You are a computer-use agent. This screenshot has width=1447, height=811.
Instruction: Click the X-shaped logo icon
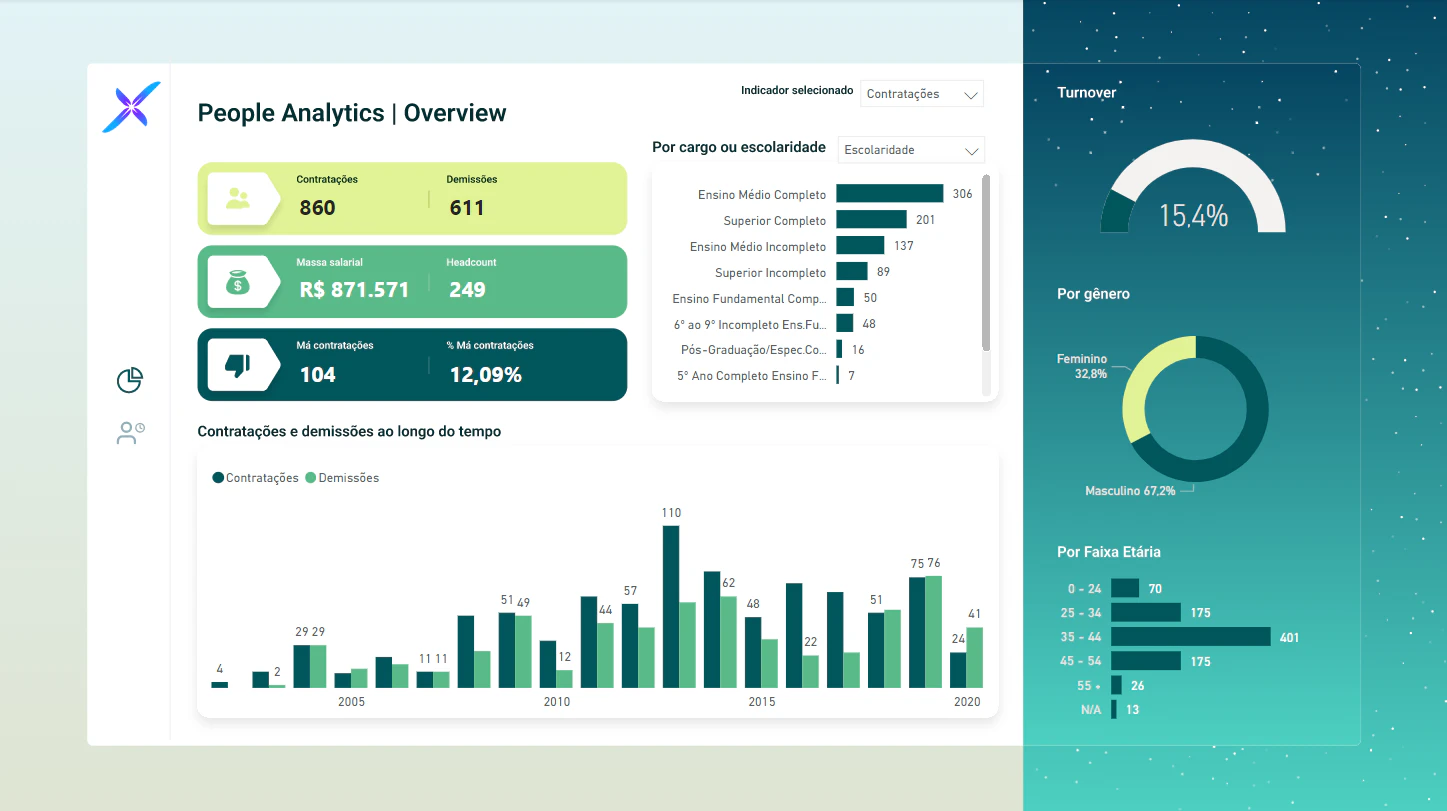coord(131,107)
